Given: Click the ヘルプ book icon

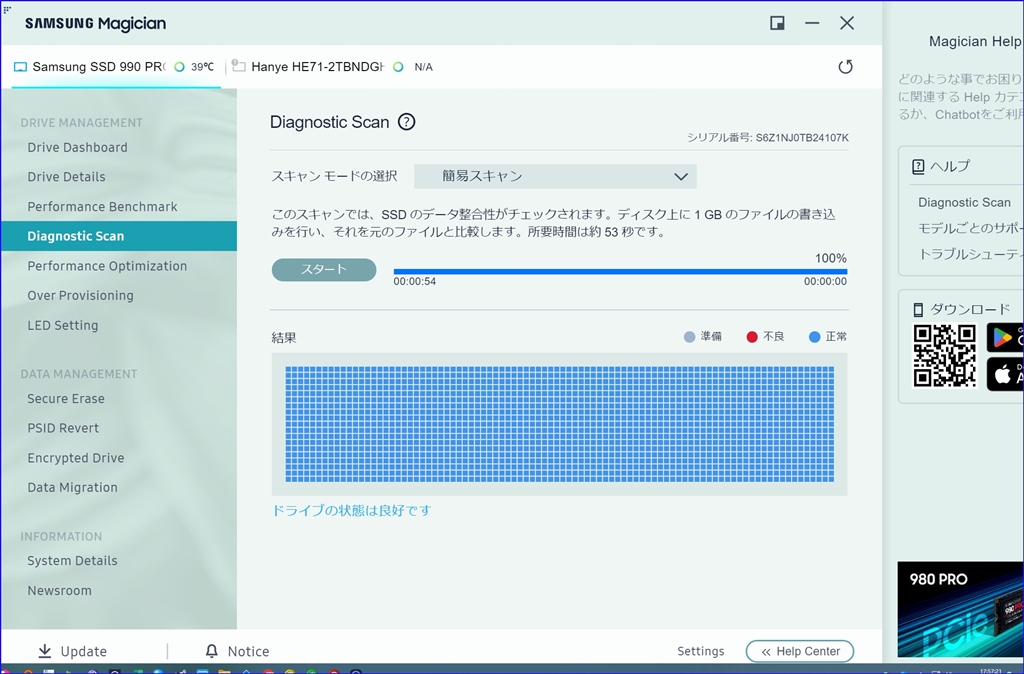Looking at the screenshot, I should click(x=918, y=166).
